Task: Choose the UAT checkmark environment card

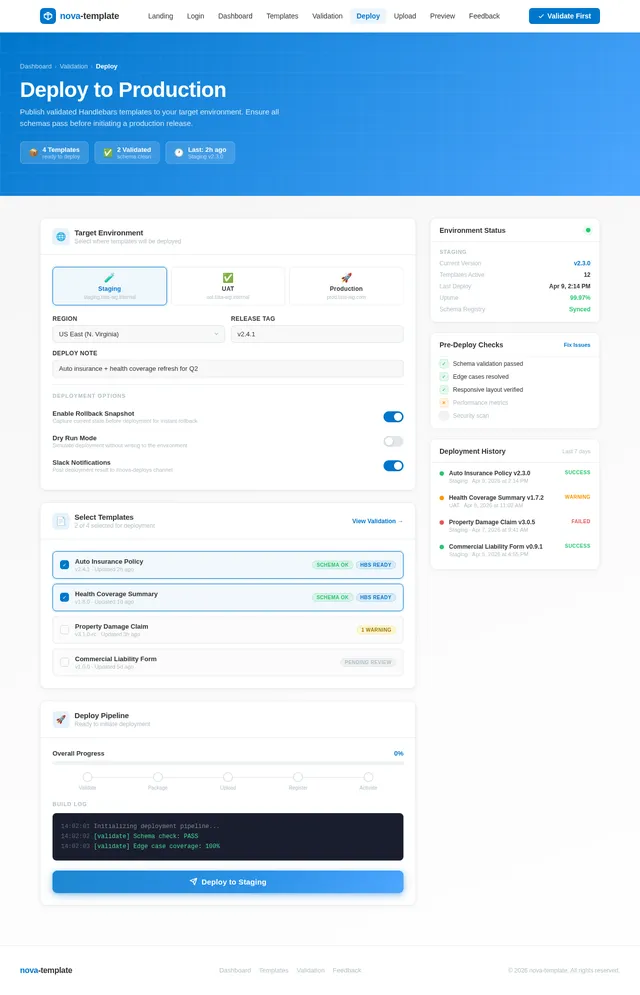Action: (228, 286)
